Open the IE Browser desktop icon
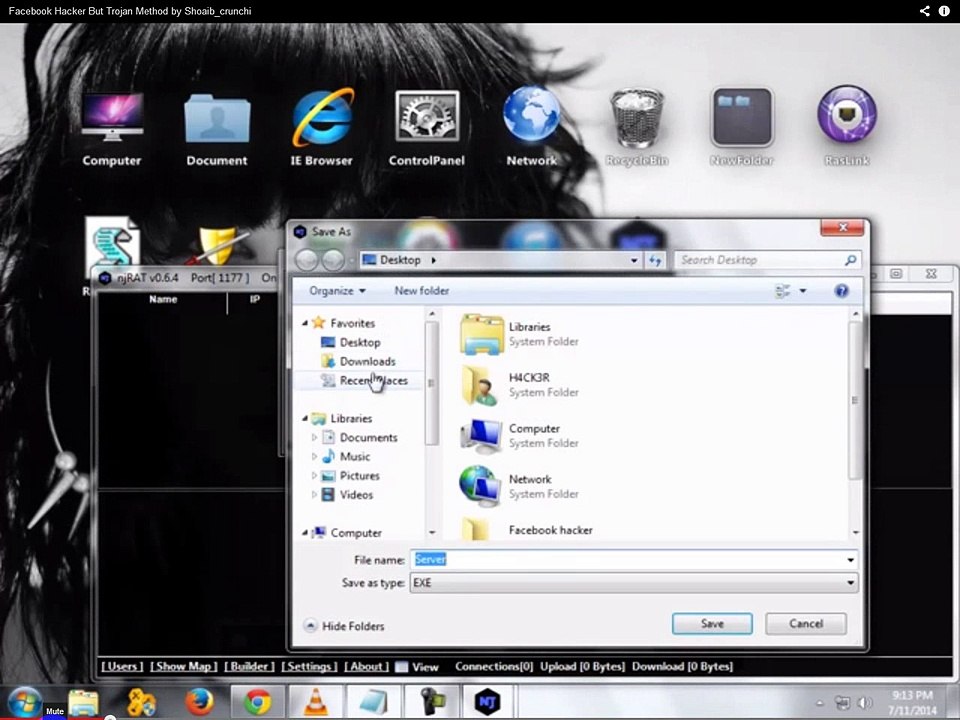 coord(321,126)
